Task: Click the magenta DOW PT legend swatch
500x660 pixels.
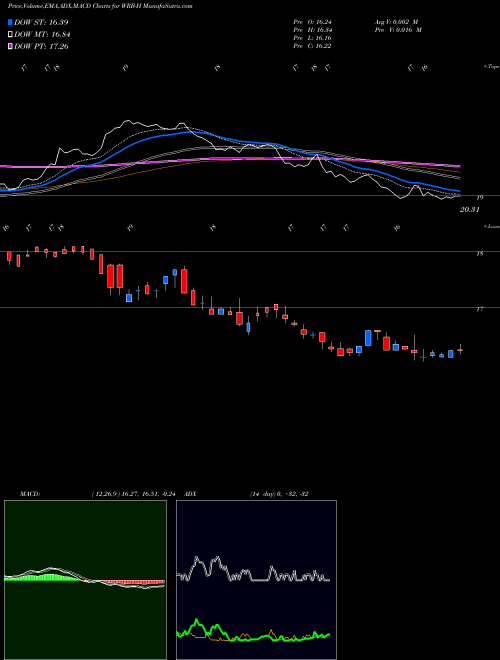Action: [x=10, y=46]
